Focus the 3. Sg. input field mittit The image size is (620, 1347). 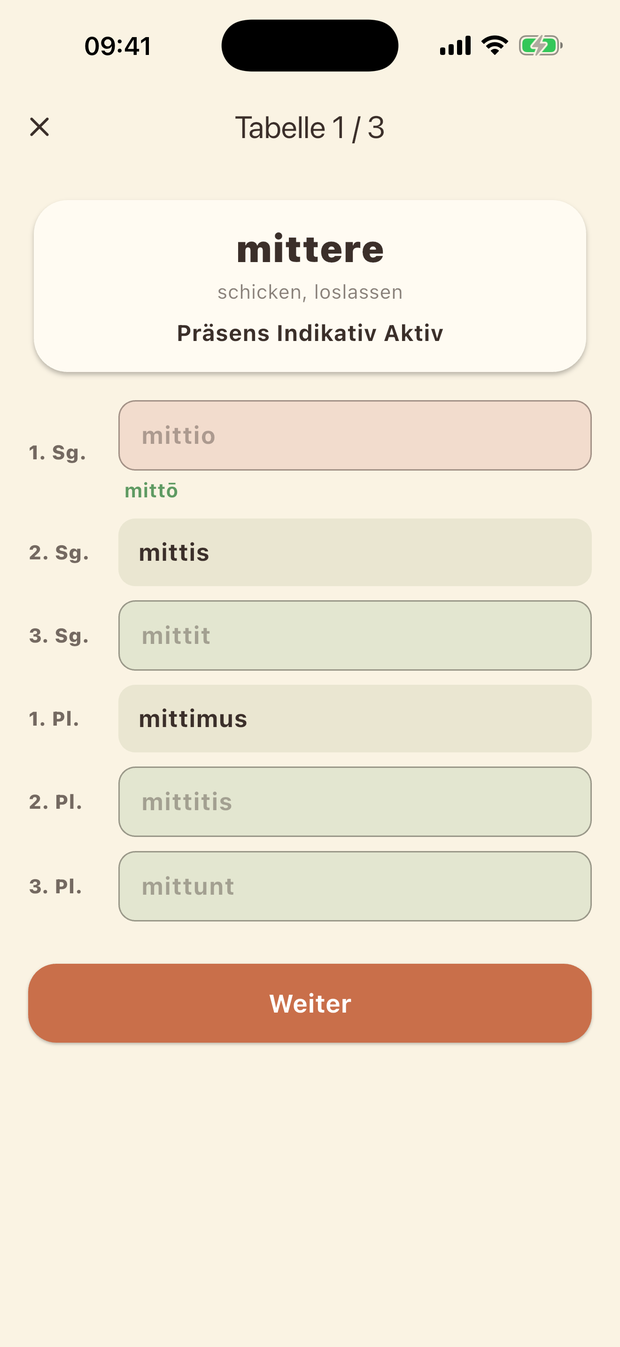click(355, 635)
